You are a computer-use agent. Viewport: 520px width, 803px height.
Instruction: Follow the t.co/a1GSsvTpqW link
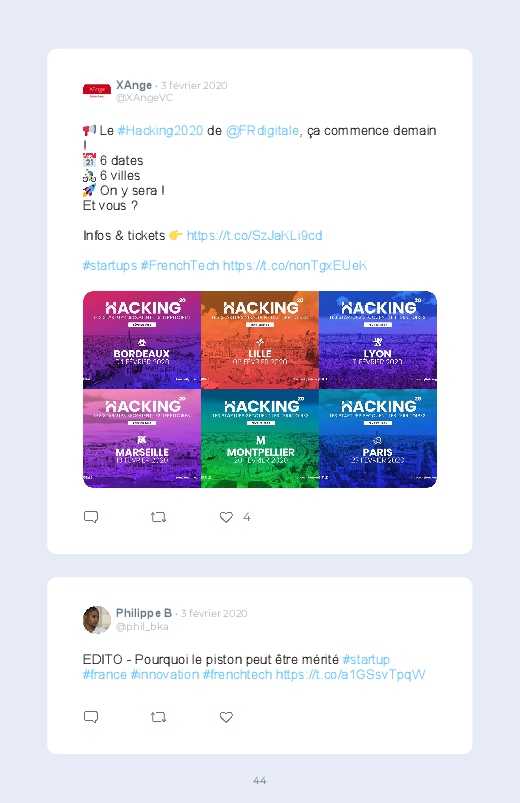point(350,674)
